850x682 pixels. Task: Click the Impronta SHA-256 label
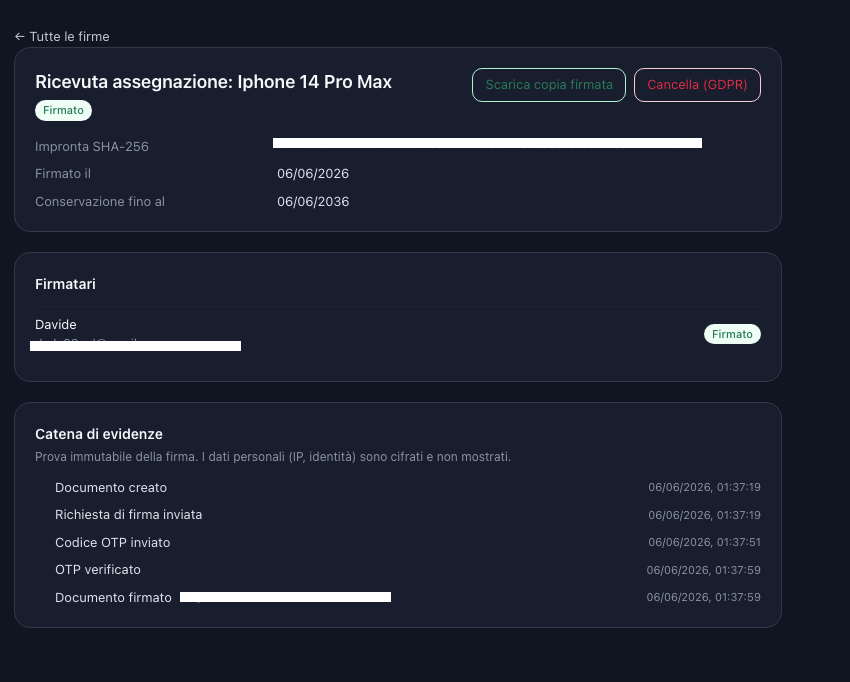(x=92, y=146)
